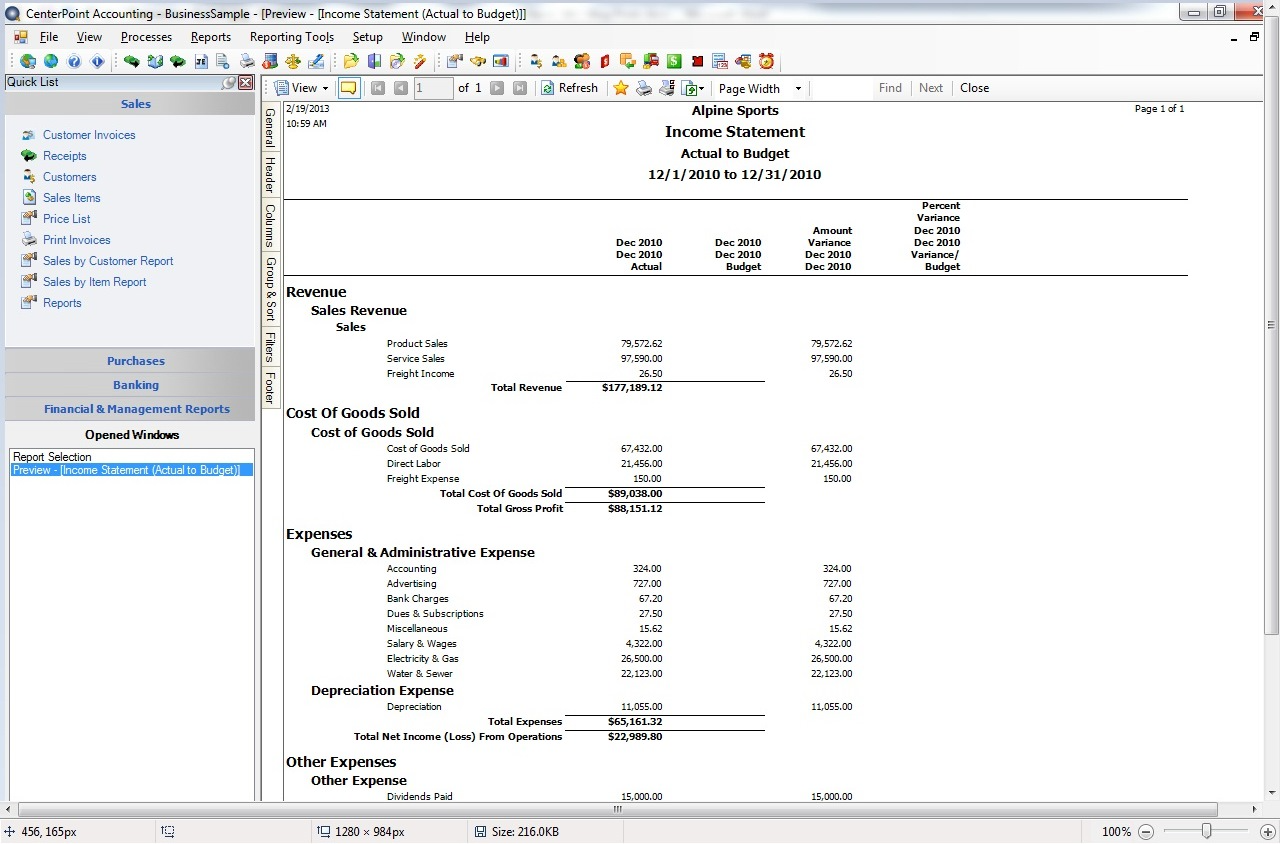Image resolution: width=1280 pixels, height=844 pixels.
Task: Open the export dropdown arrow
Action: (x=702, y=89)
